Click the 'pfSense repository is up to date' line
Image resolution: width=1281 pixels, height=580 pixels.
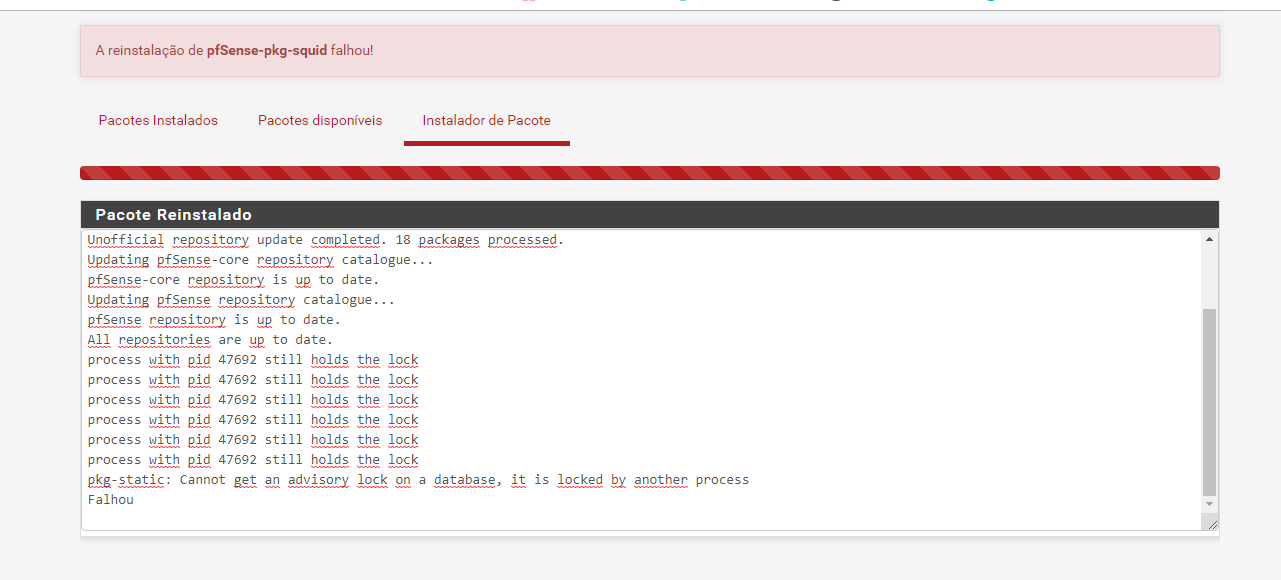pyautogui.click(x=214, y=320)
